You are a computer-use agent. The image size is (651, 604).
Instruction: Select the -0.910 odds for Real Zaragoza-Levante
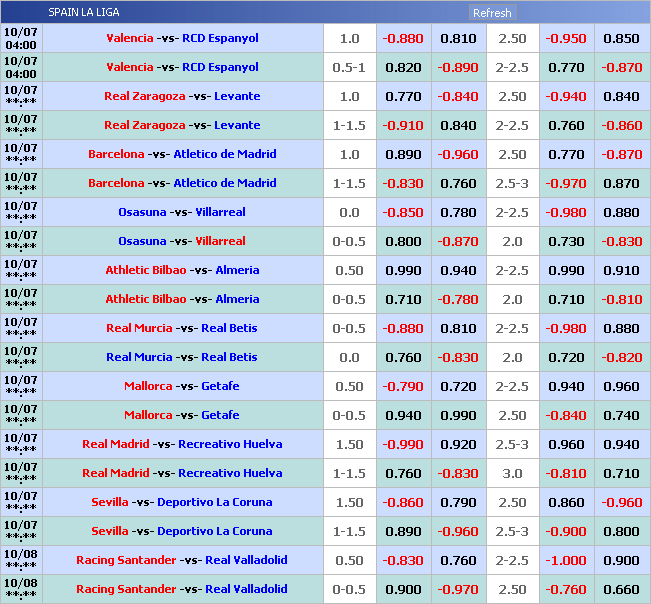(403, 125)
